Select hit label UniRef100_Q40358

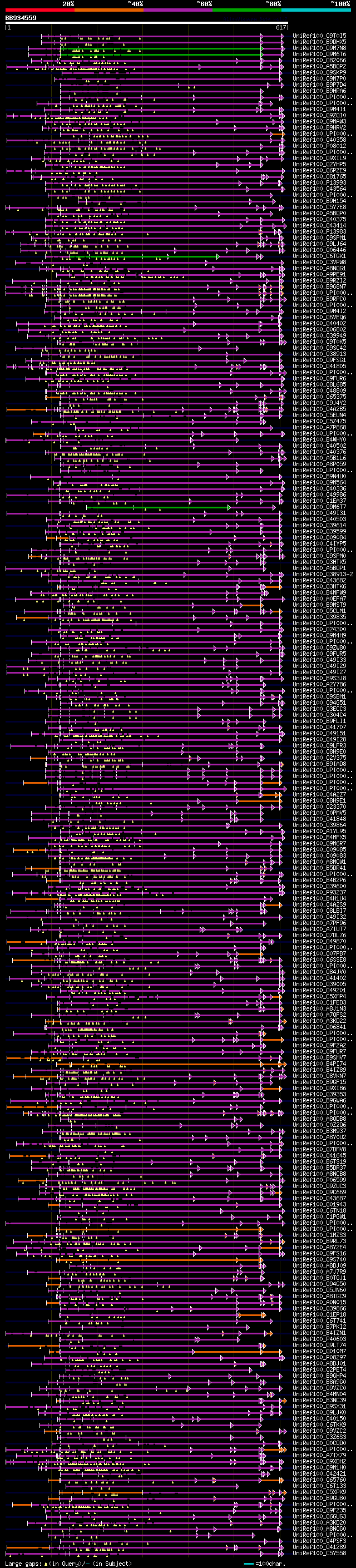tap(319, 140)
